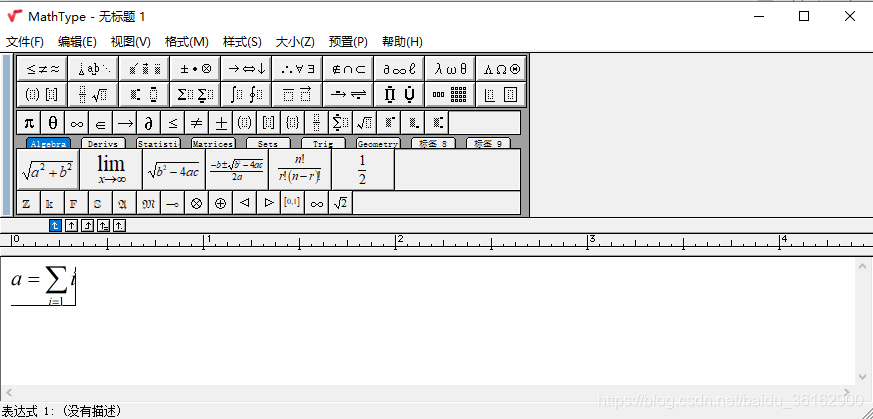Open matrix templates palette

(450, 94)
